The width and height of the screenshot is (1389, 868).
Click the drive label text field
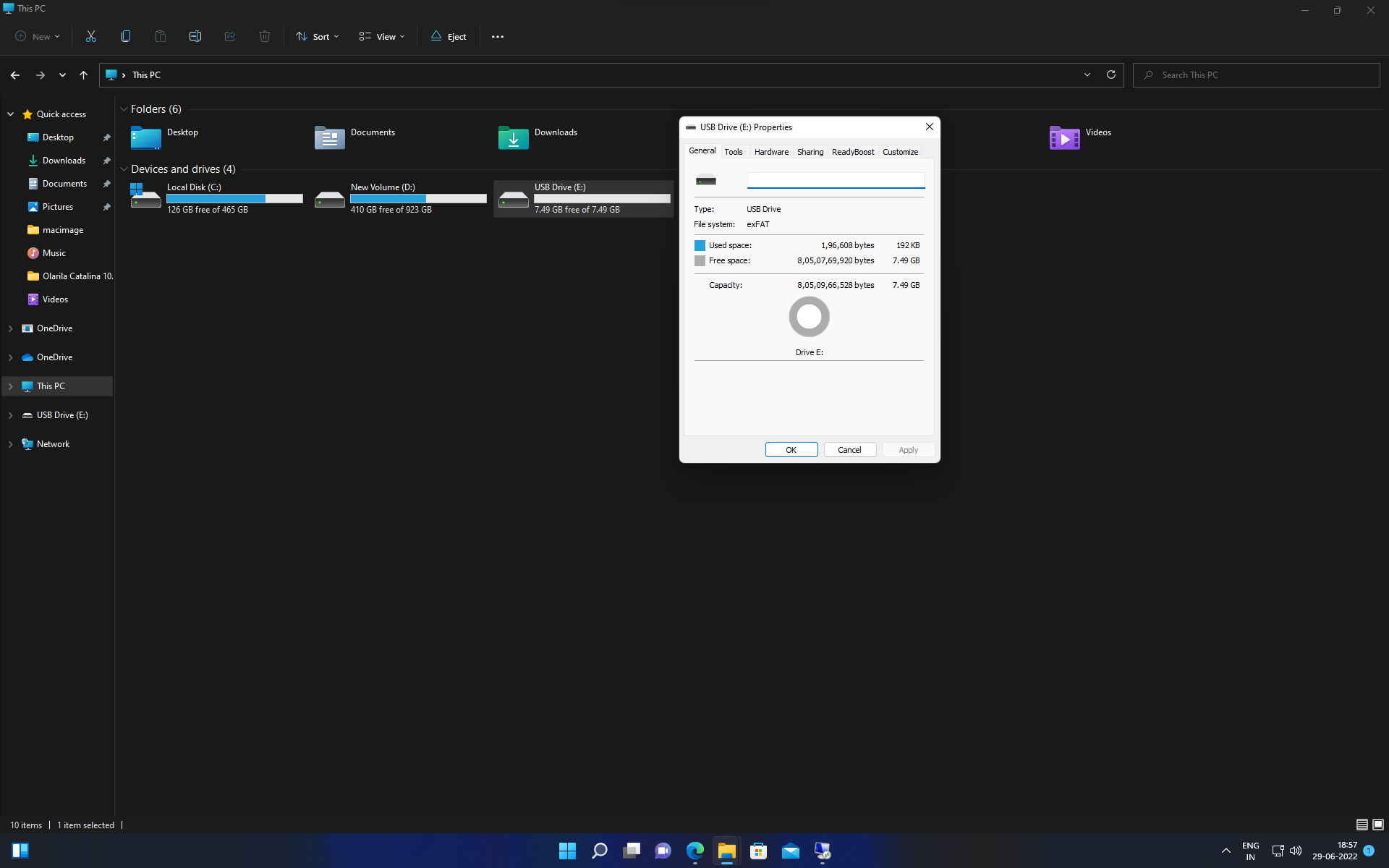[x=836, y=180]
